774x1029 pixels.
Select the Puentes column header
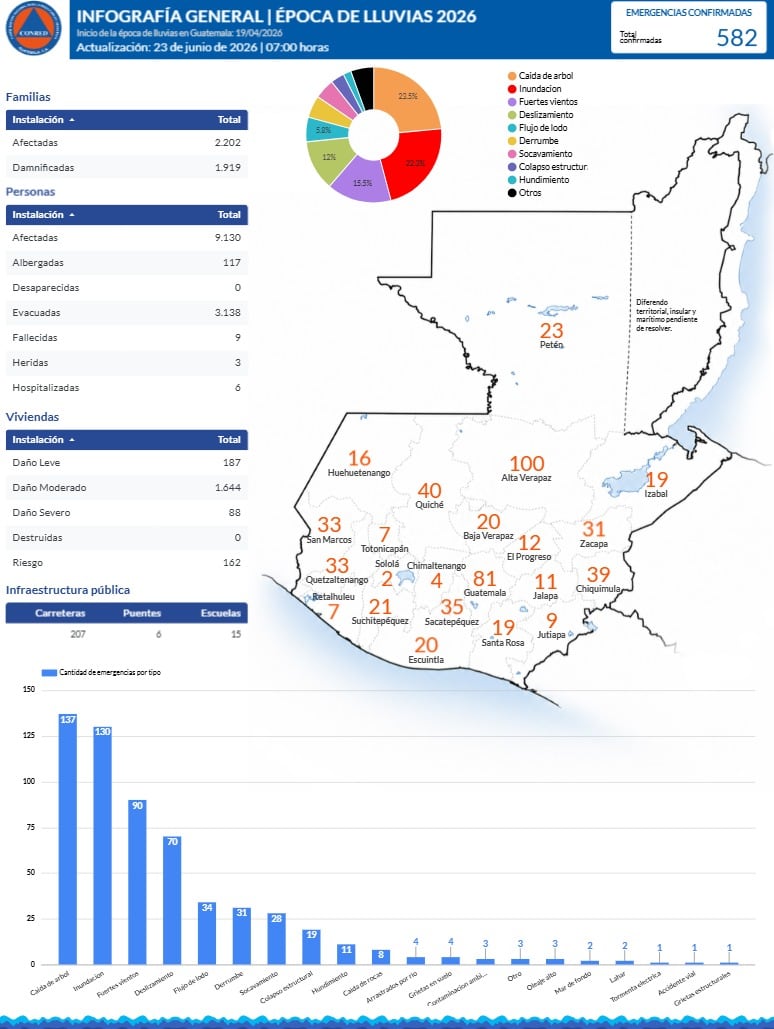[x=142, y=613]
